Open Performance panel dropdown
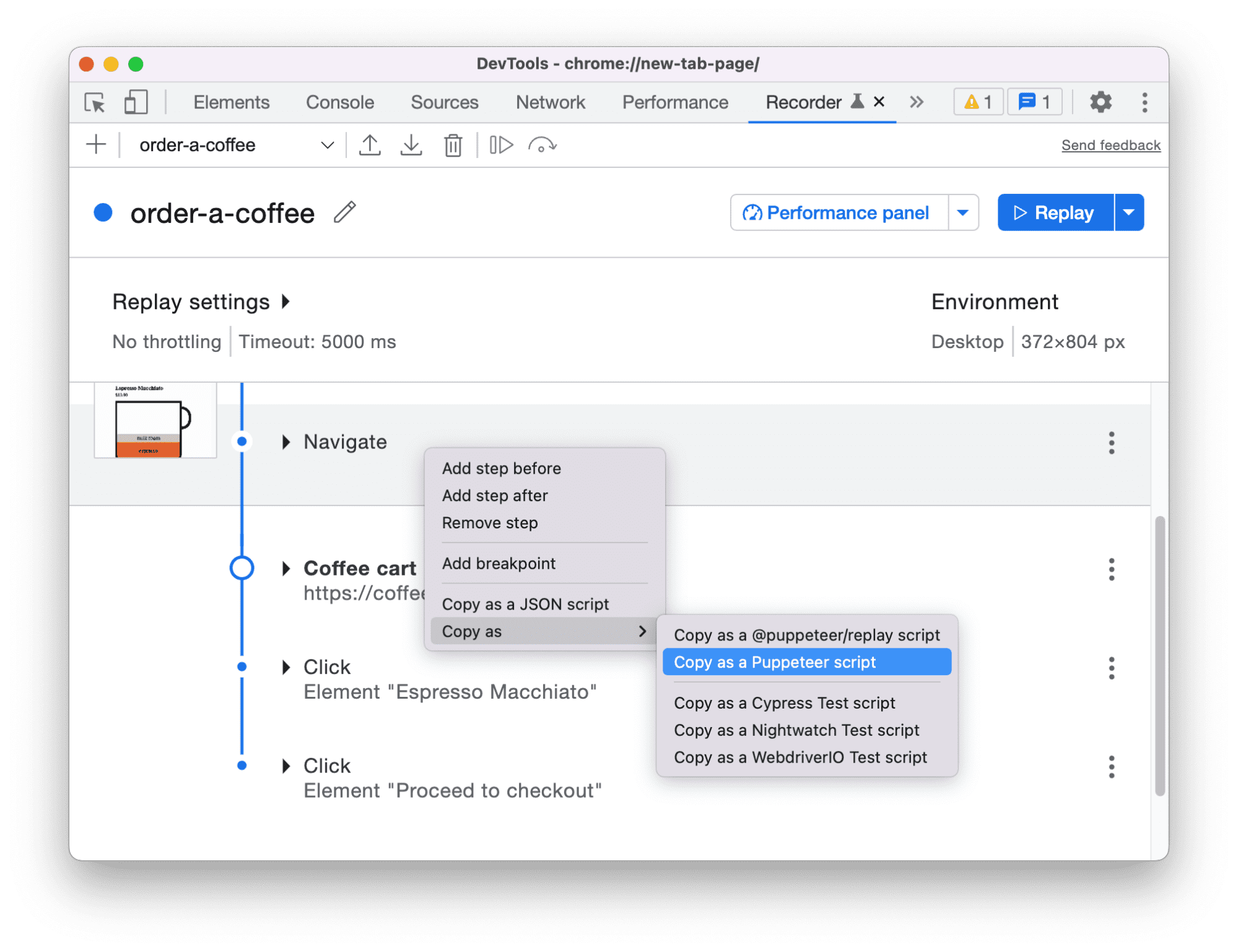This screenshot has width=1238, height=952. click(x=961, y=212)
